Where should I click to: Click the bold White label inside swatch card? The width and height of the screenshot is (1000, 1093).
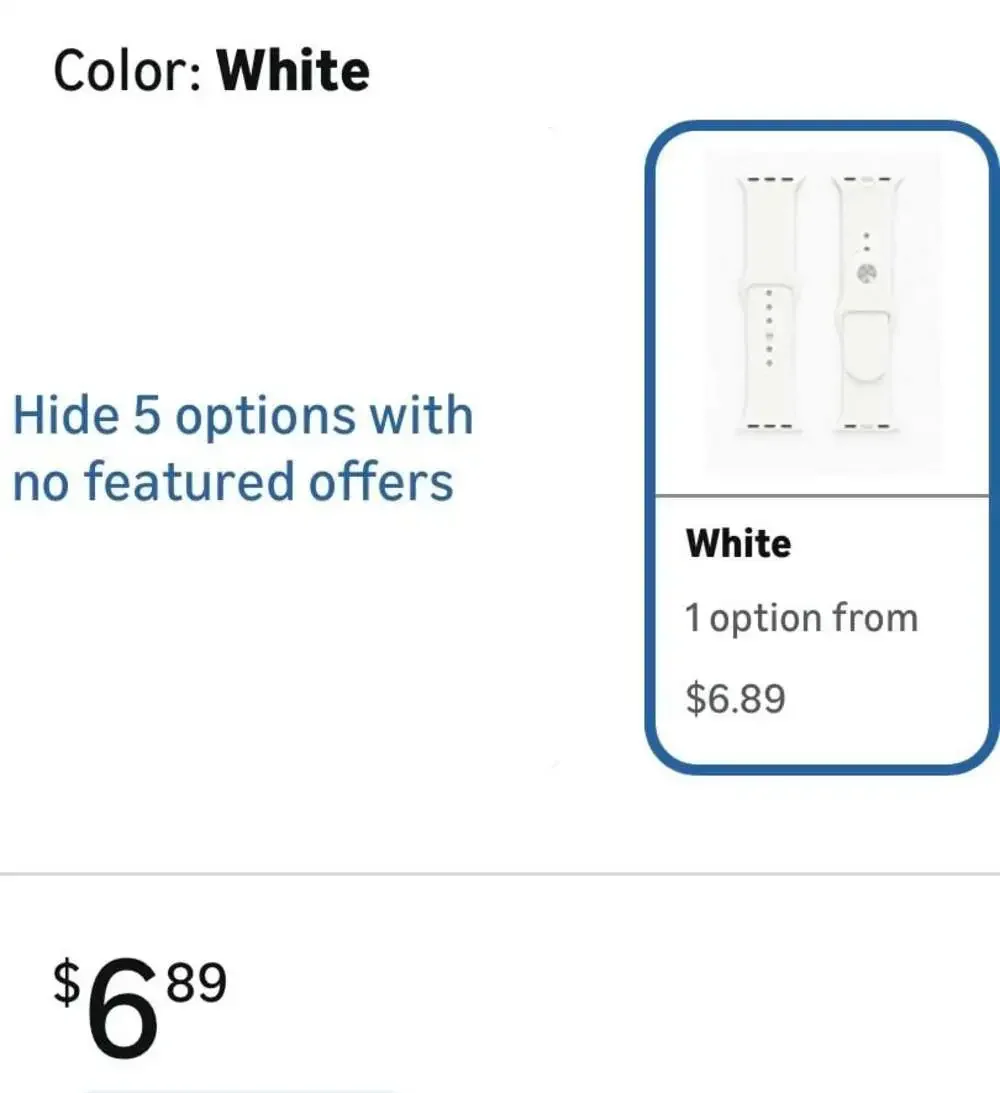pos(739,544)
